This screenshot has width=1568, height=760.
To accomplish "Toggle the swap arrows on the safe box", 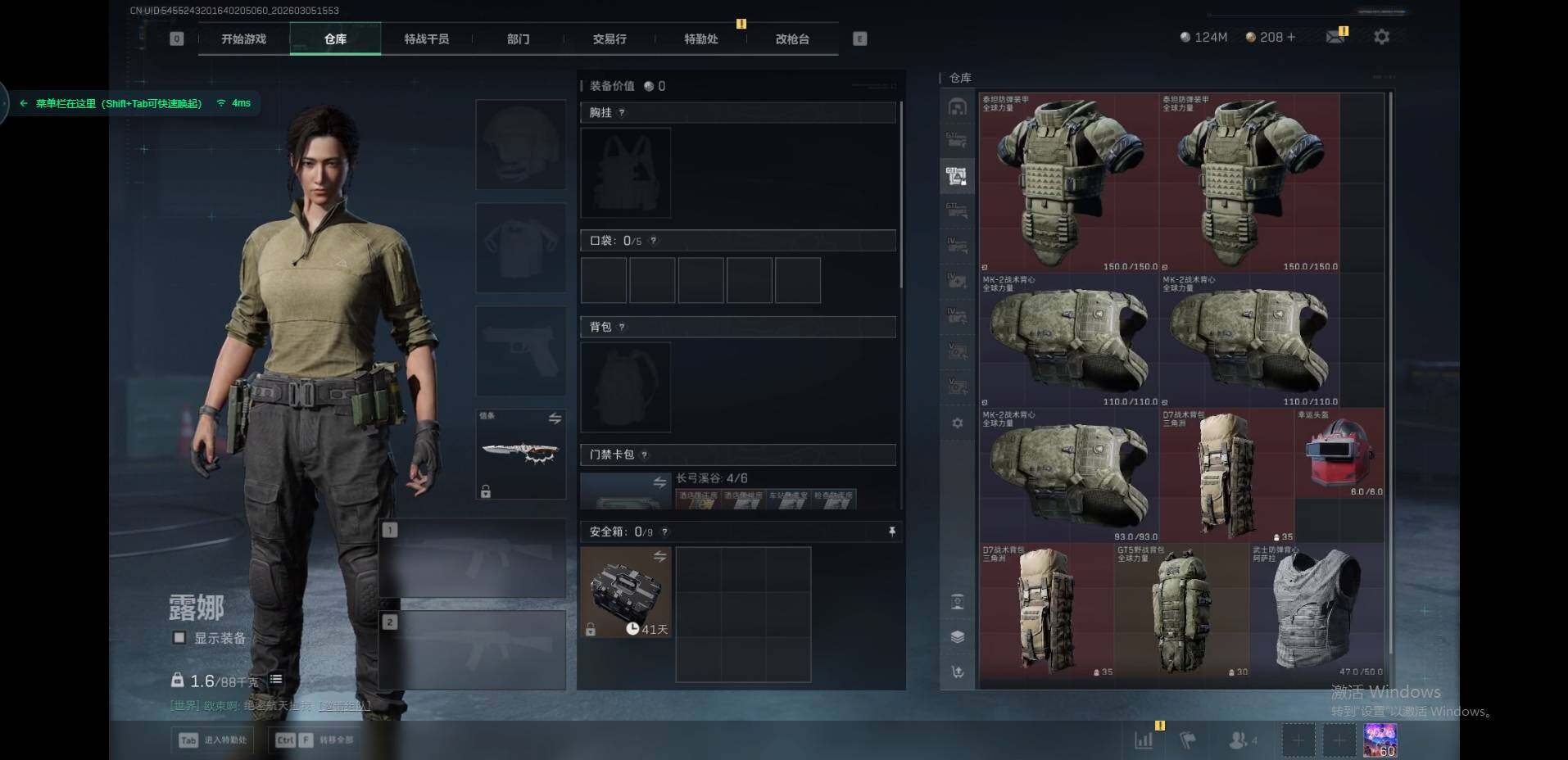I will coord(659,557).
